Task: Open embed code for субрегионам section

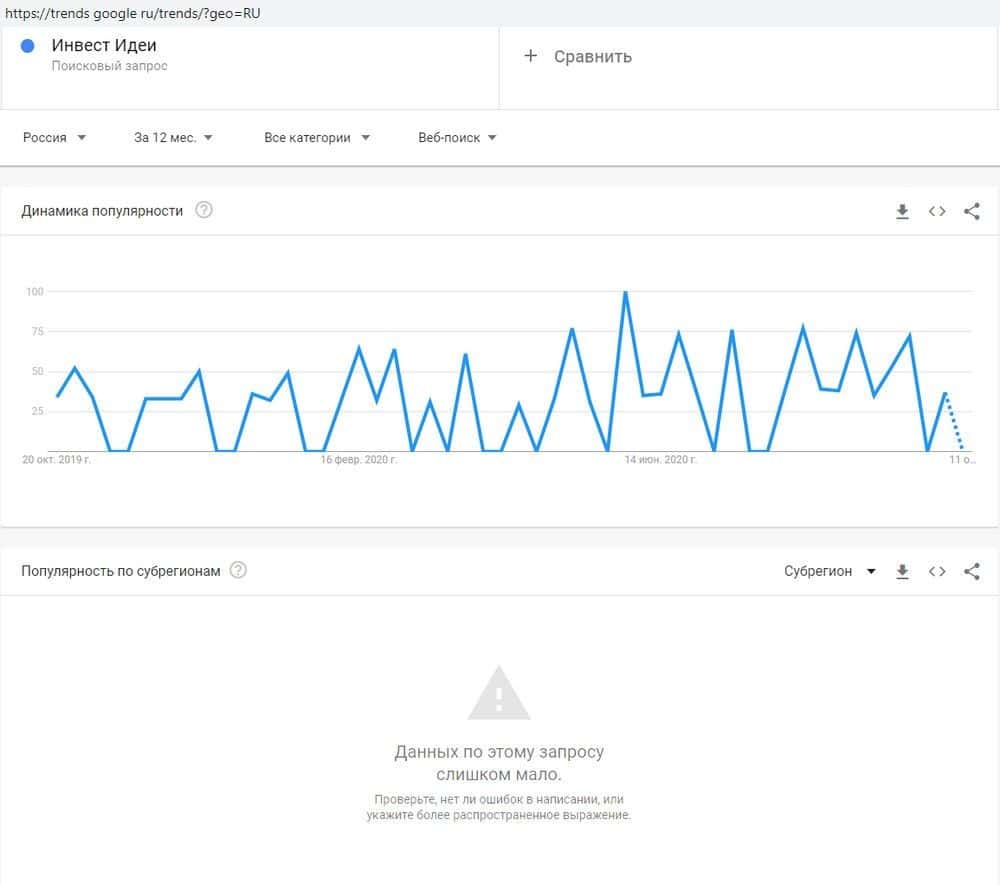Action: 937,571
